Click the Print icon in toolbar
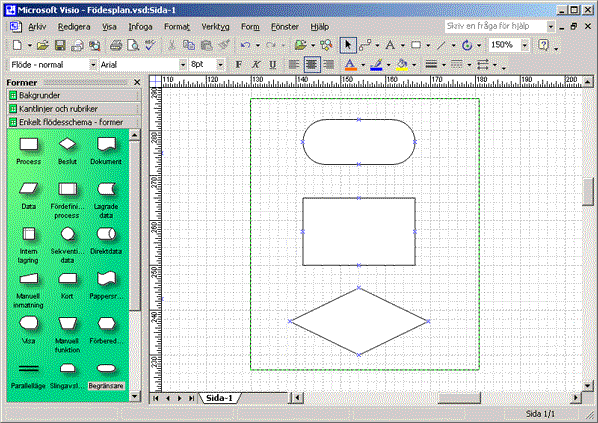The width and height of the screenshot is (598, 423). [116, 45]
